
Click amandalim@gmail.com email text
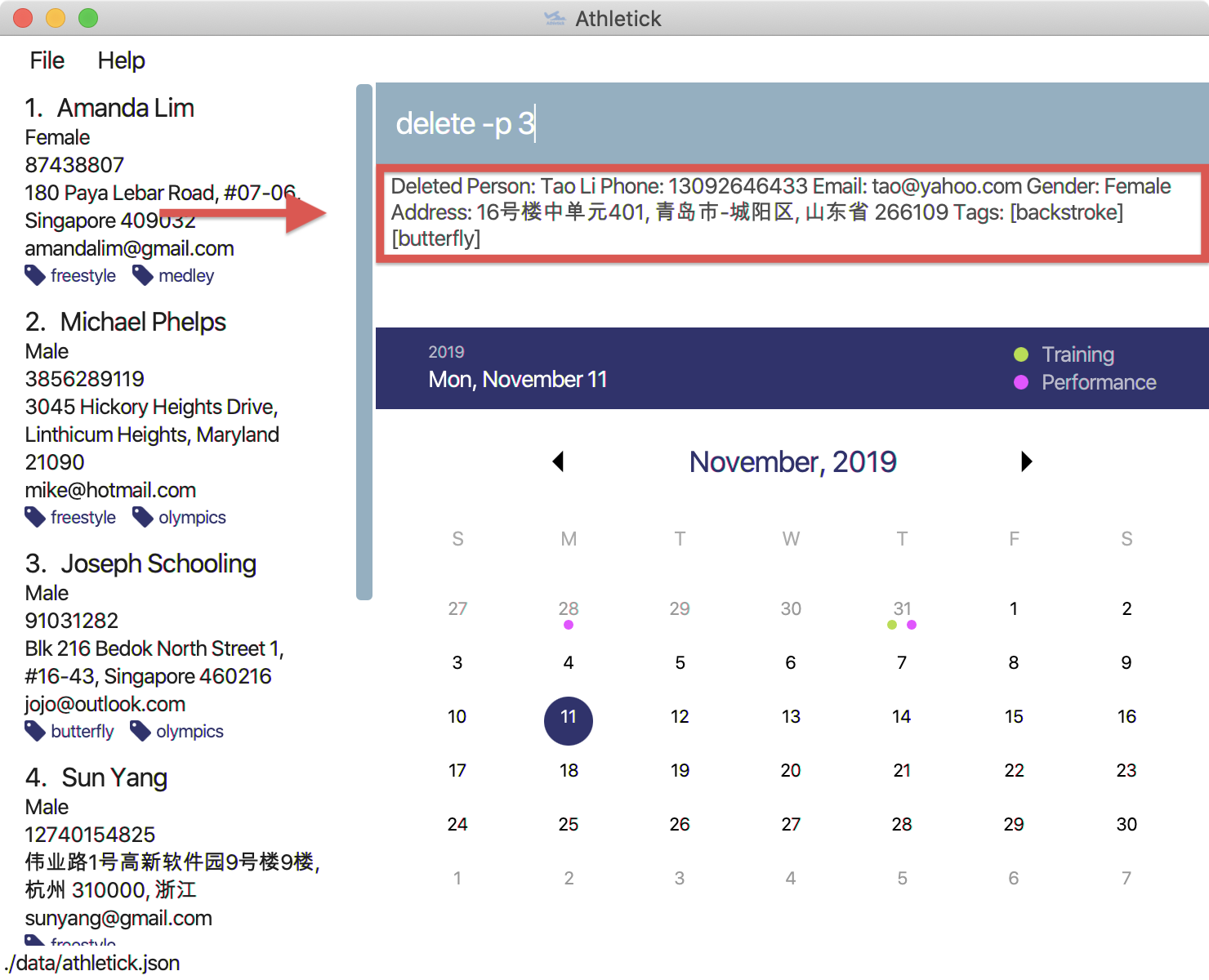[x=129, y=248]
